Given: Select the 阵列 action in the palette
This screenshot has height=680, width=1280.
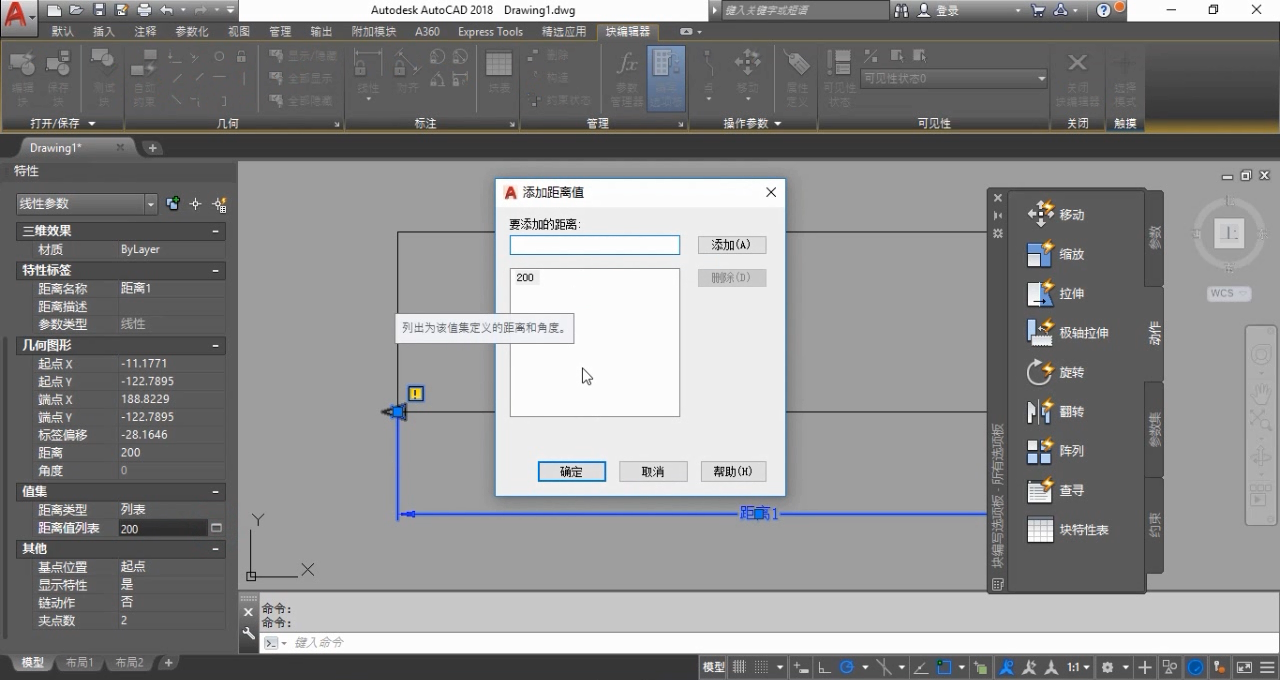Looking at the screenshot, I should point(1056,451).
